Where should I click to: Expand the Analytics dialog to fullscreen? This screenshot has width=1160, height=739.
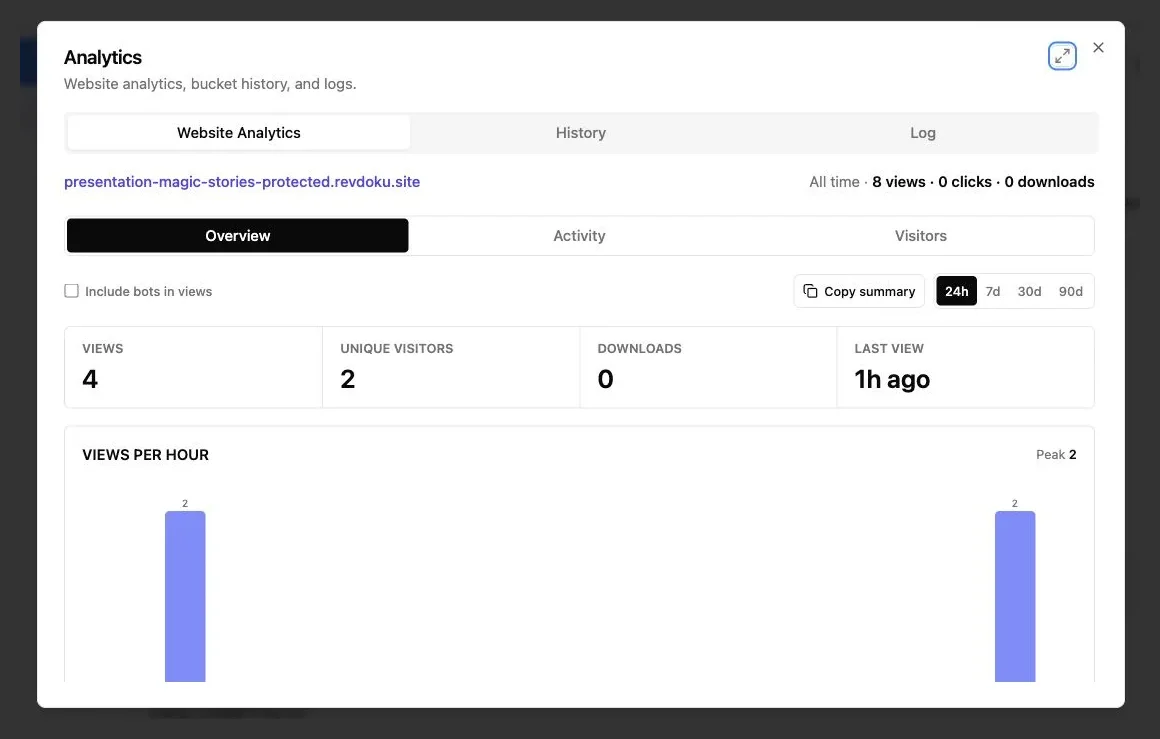pos(1062,56)
